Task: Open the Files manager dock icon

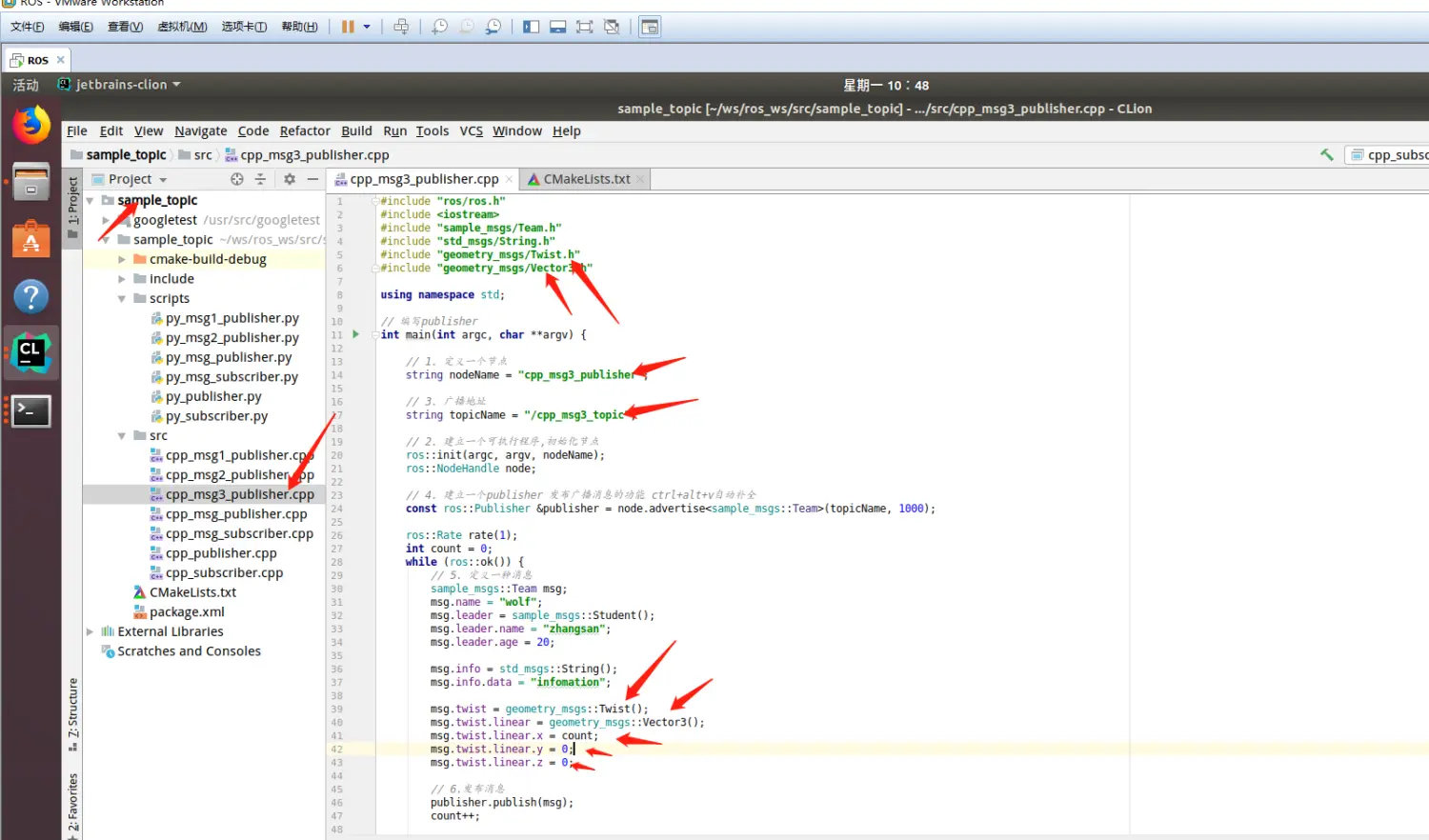Action: coord(30,182)
